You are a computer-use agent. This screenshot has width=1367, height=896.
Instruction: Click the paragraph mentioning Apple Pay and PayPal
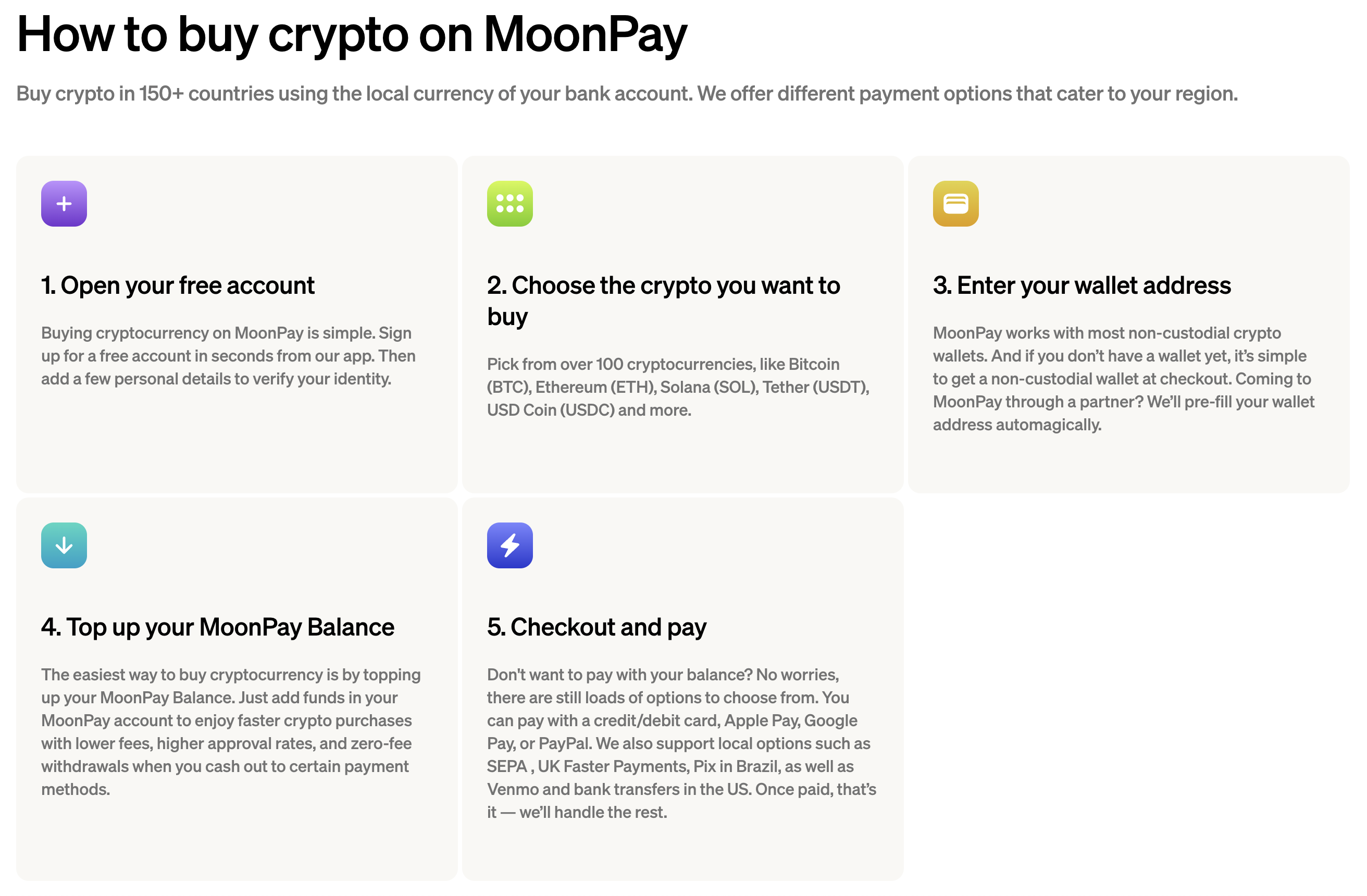point(682,743)
